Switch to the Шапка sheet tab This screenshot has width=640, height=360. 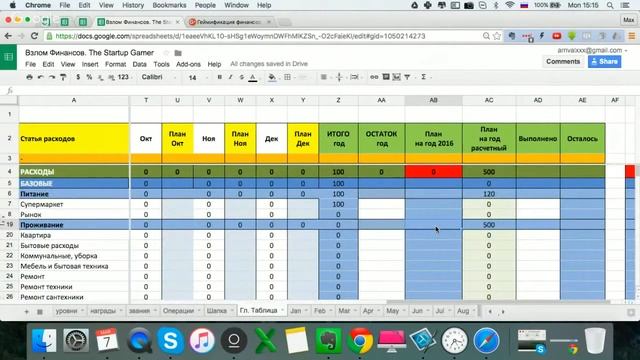pyautogui.click(x=217, y=311)
